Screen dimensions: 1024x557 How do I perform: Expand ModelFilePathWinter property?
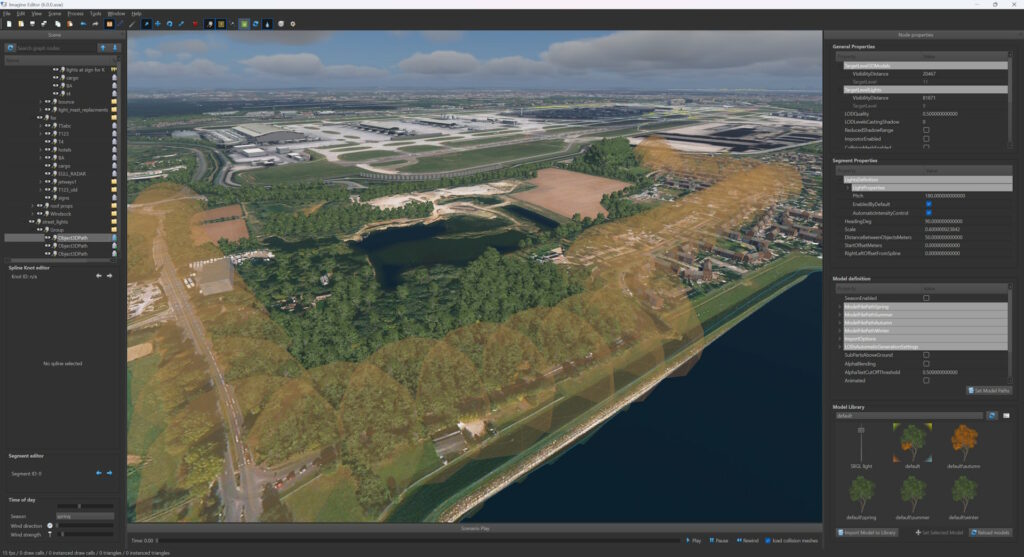(x=840, y=331)
